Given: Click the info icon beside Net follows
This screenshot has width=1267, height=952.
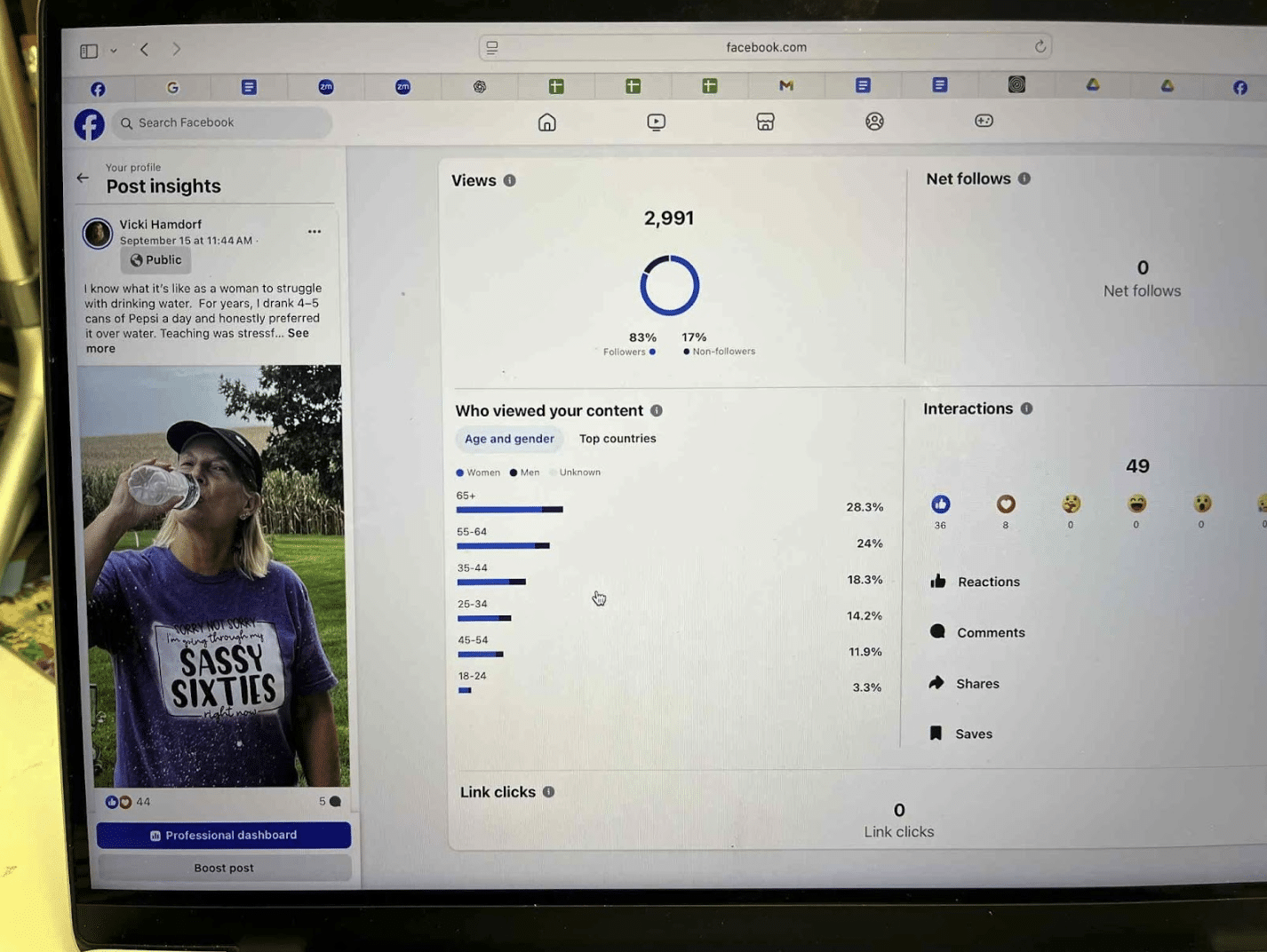Looking at the screenshot, I should pos(1024,178).
